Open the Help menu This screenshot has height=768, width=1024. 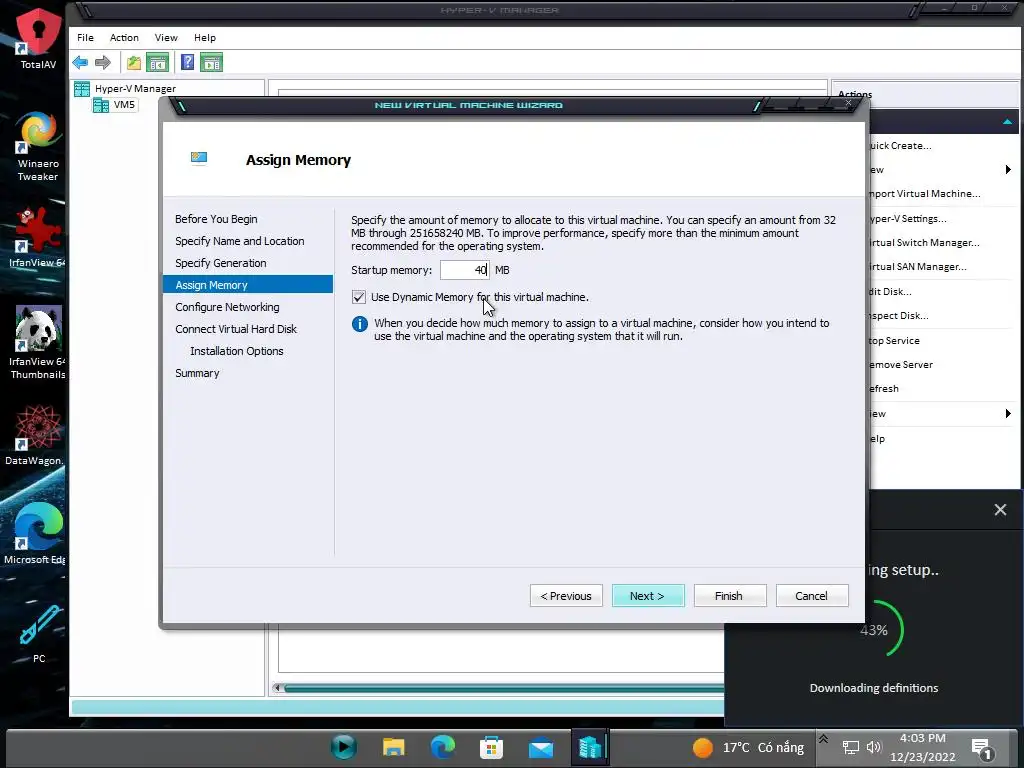[x=204, y=38]
